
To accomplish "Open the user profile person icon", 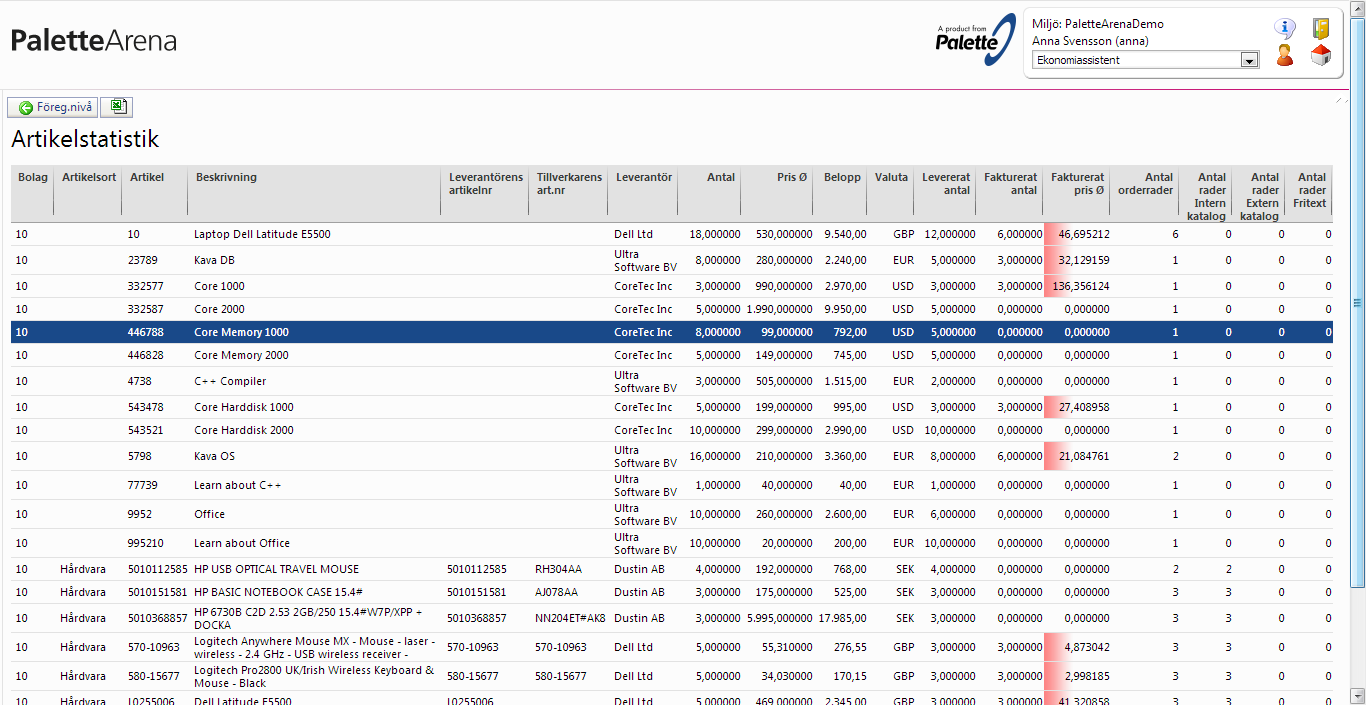I will click(1285, 56).
